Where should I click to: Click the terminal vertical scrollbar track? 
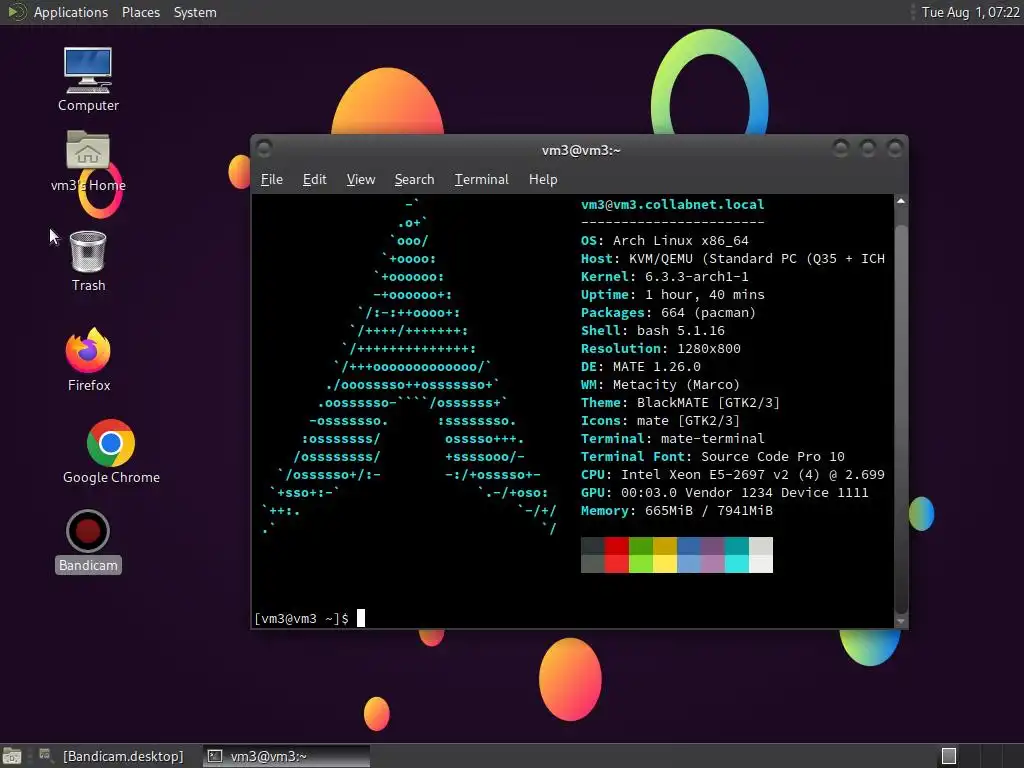pyautogui.click(x=901, y=411)
